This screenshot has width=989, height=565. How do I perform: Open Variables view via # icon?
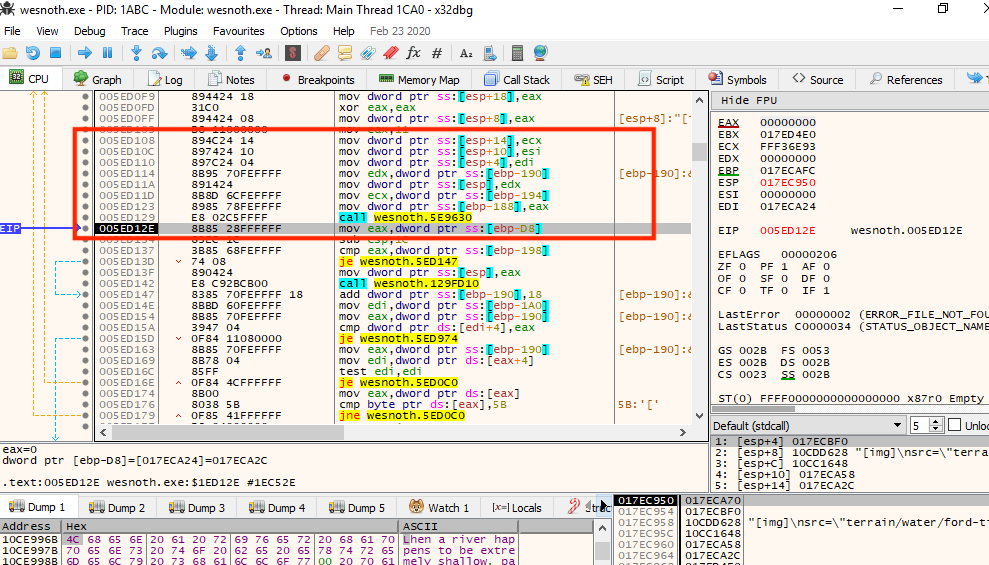point(436,53)
